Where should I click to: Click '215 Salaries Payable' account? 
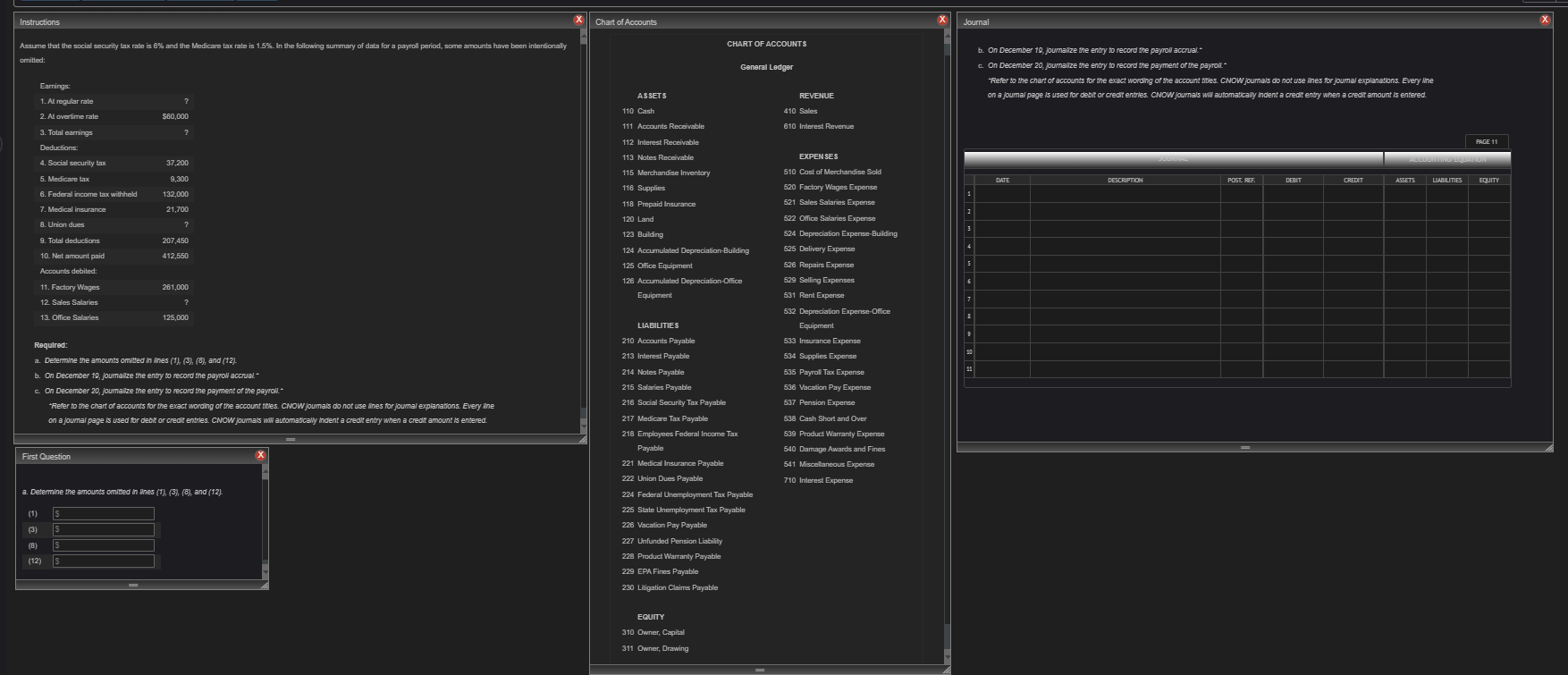tap(657, 387)
